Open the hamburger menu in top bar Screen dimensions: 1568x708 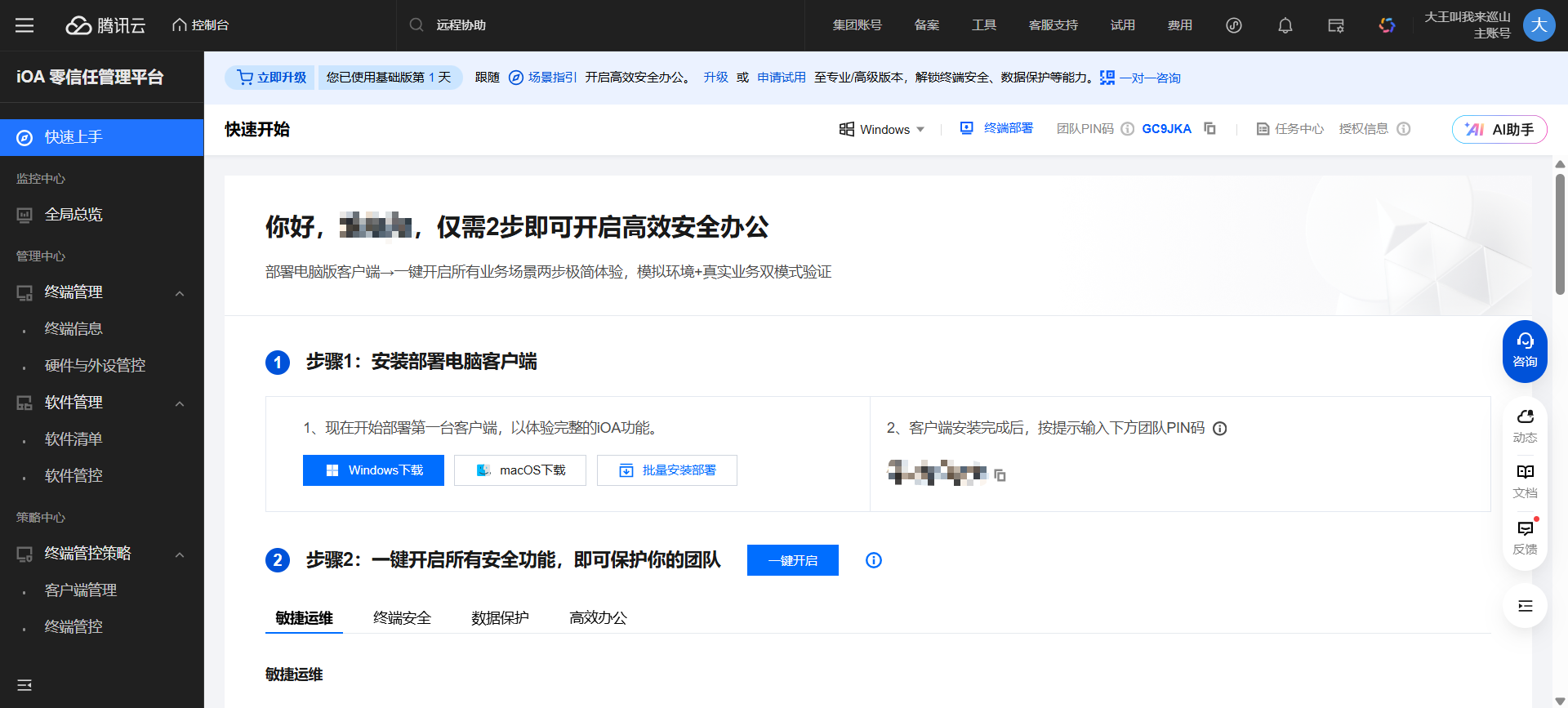[24, 25]
